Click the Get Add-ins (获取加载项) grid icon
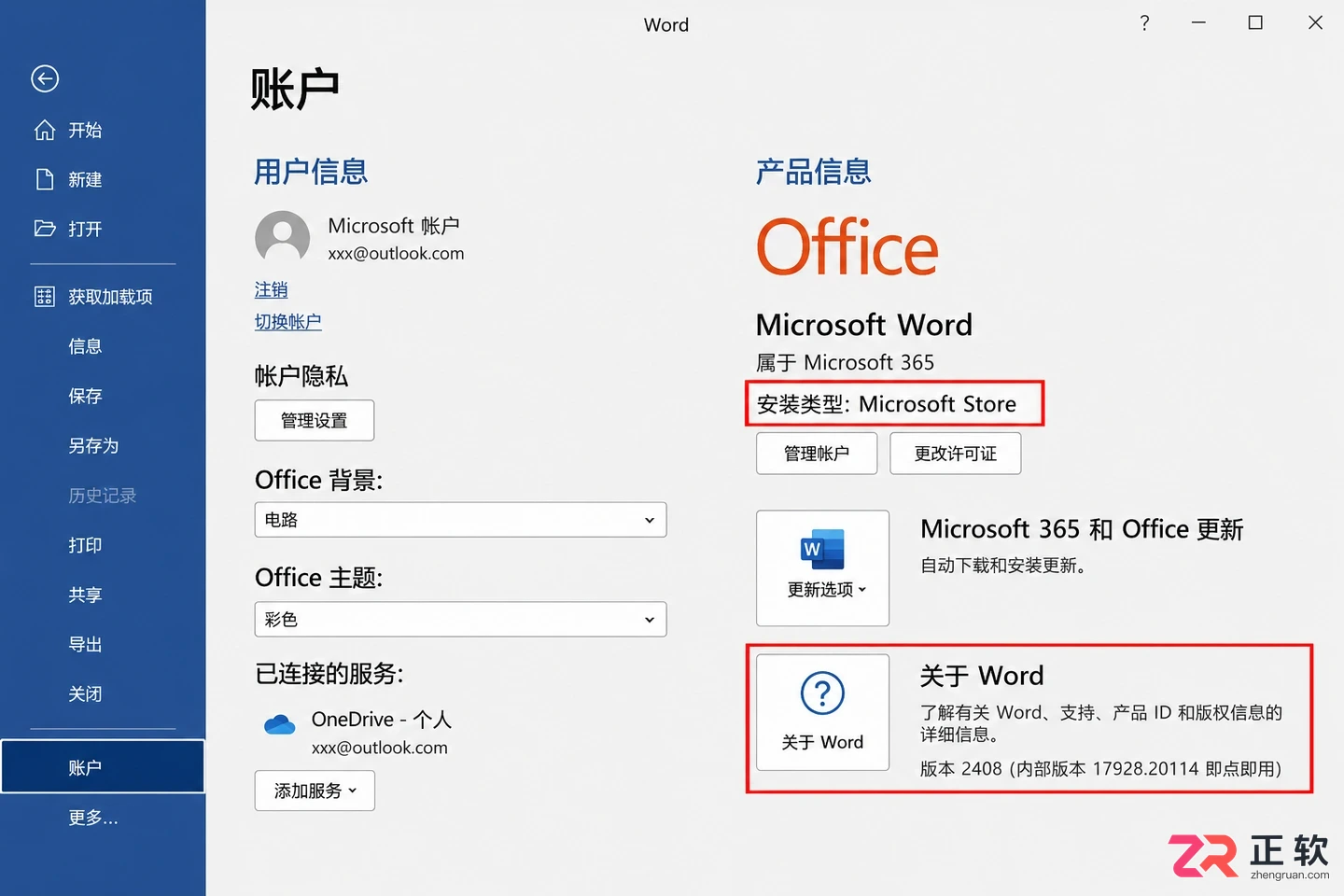The image size is (1344, 896). pos(45,297)
